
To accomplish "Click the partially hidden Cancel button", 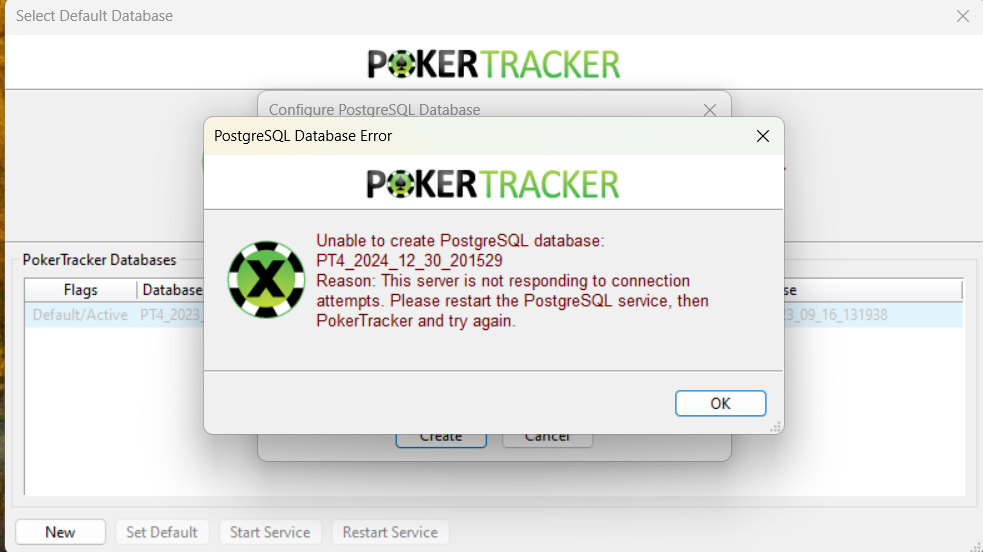I will [x=547, y=440].
